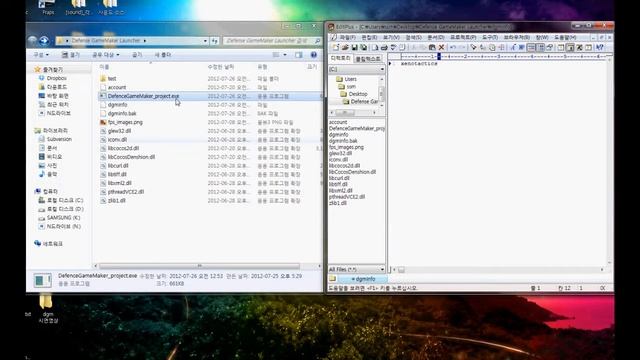The image size is (640, 360).
Task: Select pthreadVCE2.dll in Explorer file list
Action: point(126,192)
